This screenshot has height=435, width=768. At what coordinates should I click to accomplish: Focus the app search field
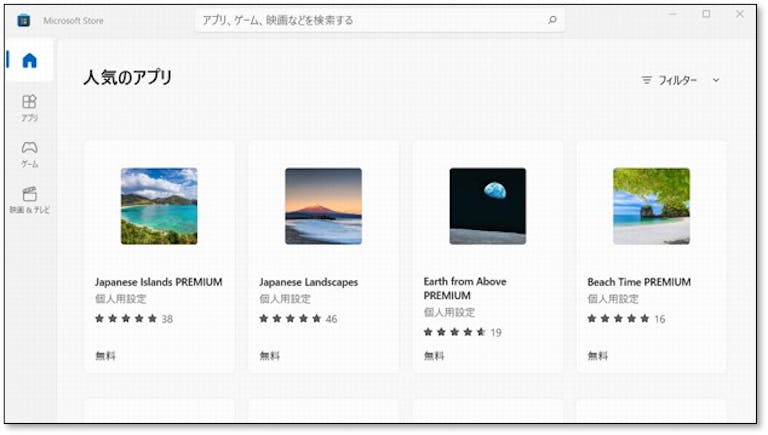tap(380, 20)
